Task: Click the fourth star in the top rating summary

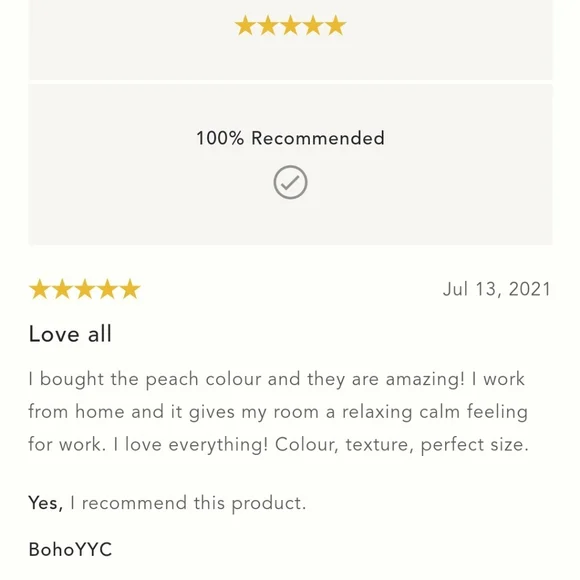Action: (313, 26)
